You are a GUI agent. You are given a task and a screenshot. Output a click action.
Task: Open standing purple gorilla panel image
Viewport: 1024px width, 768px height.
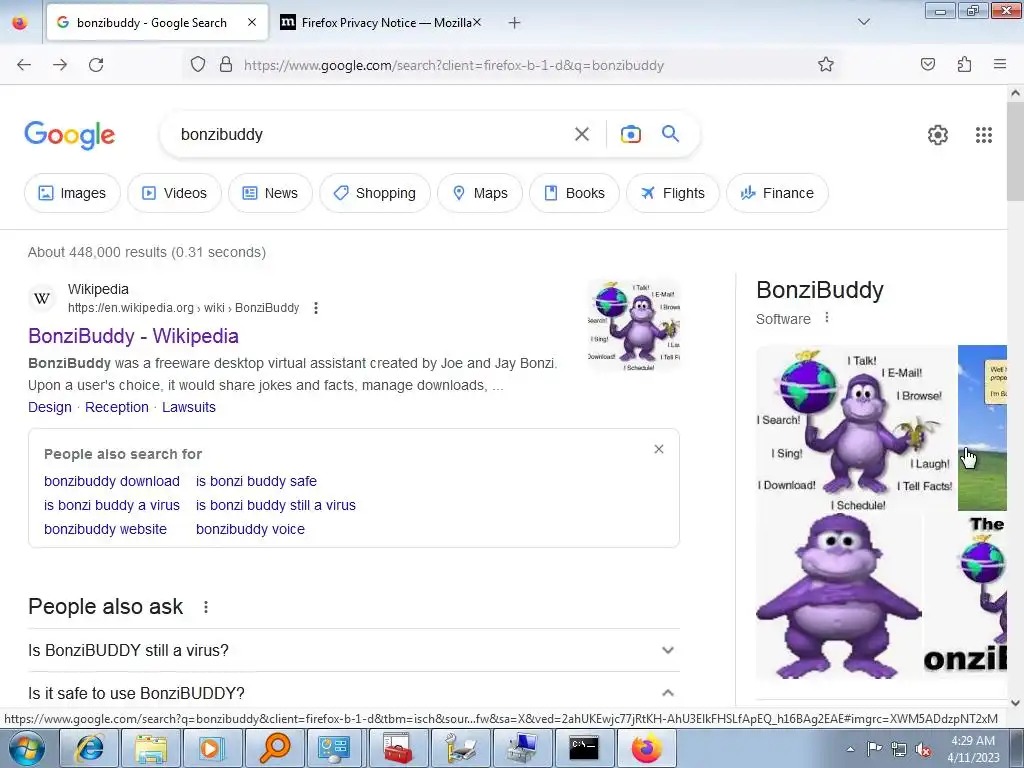[x=839, y=596]
